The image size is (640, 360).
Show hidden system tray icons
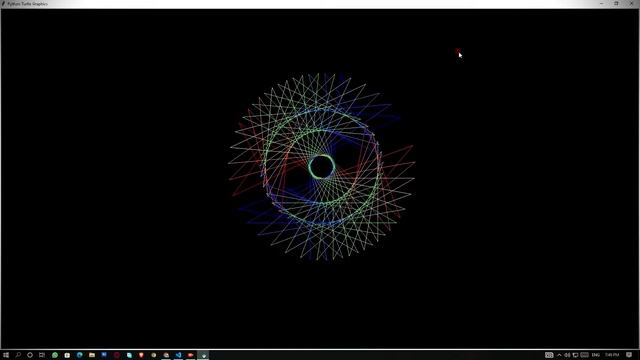click(x=559, y=355)
